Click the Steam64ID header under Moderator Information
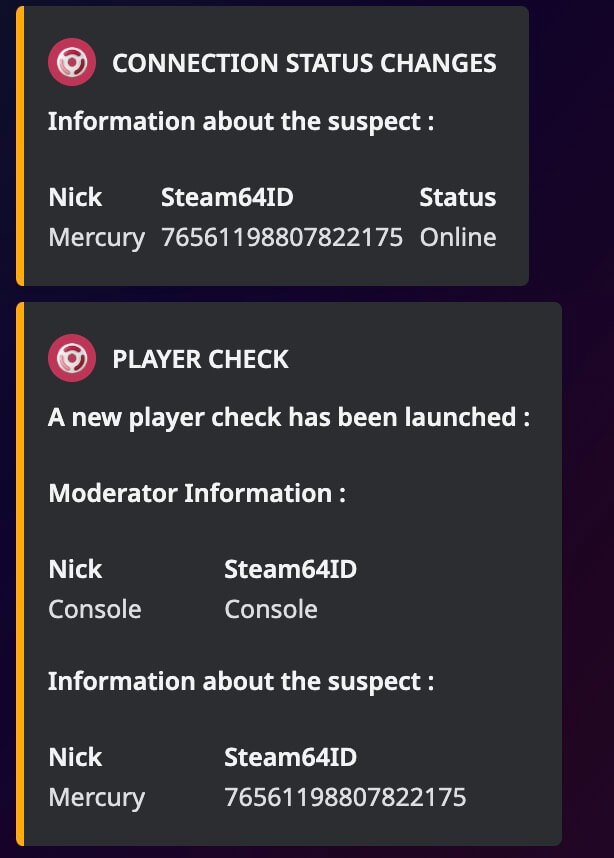Viewport: 614px width, 858px height. [290, 569]
